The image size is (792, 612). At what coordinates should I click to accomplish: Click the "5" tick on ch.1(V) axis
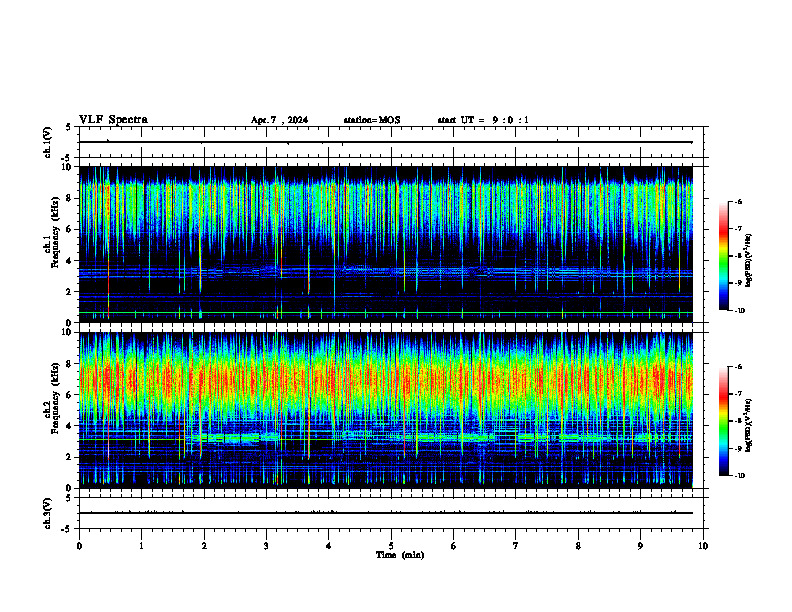pyautogui.click(x=69, y=127)
